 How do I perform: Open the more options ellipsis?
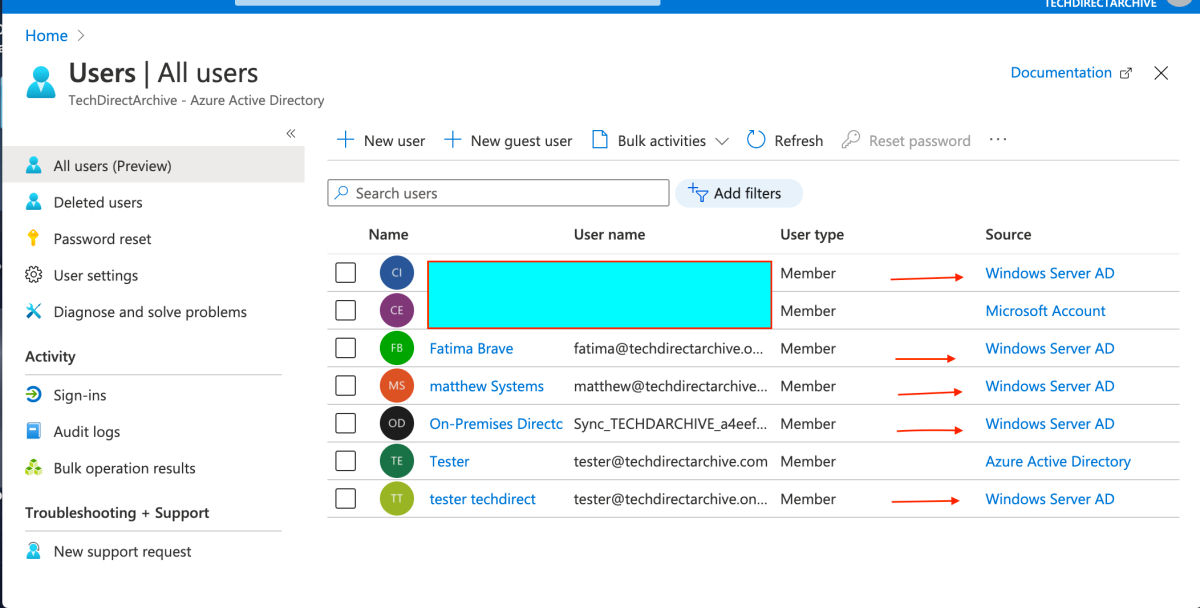point(998,140)
